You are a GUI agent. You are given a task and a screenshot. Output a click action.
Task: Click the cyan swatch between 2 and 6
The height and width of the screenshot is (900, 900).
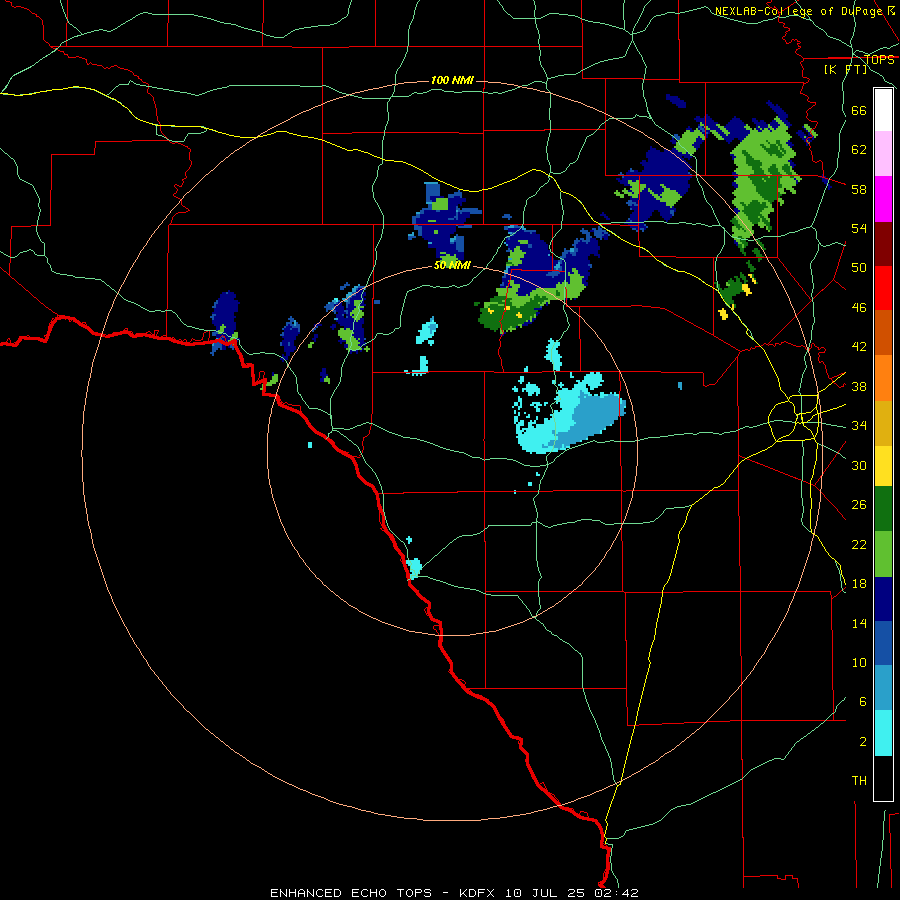[x=883, y=733]
